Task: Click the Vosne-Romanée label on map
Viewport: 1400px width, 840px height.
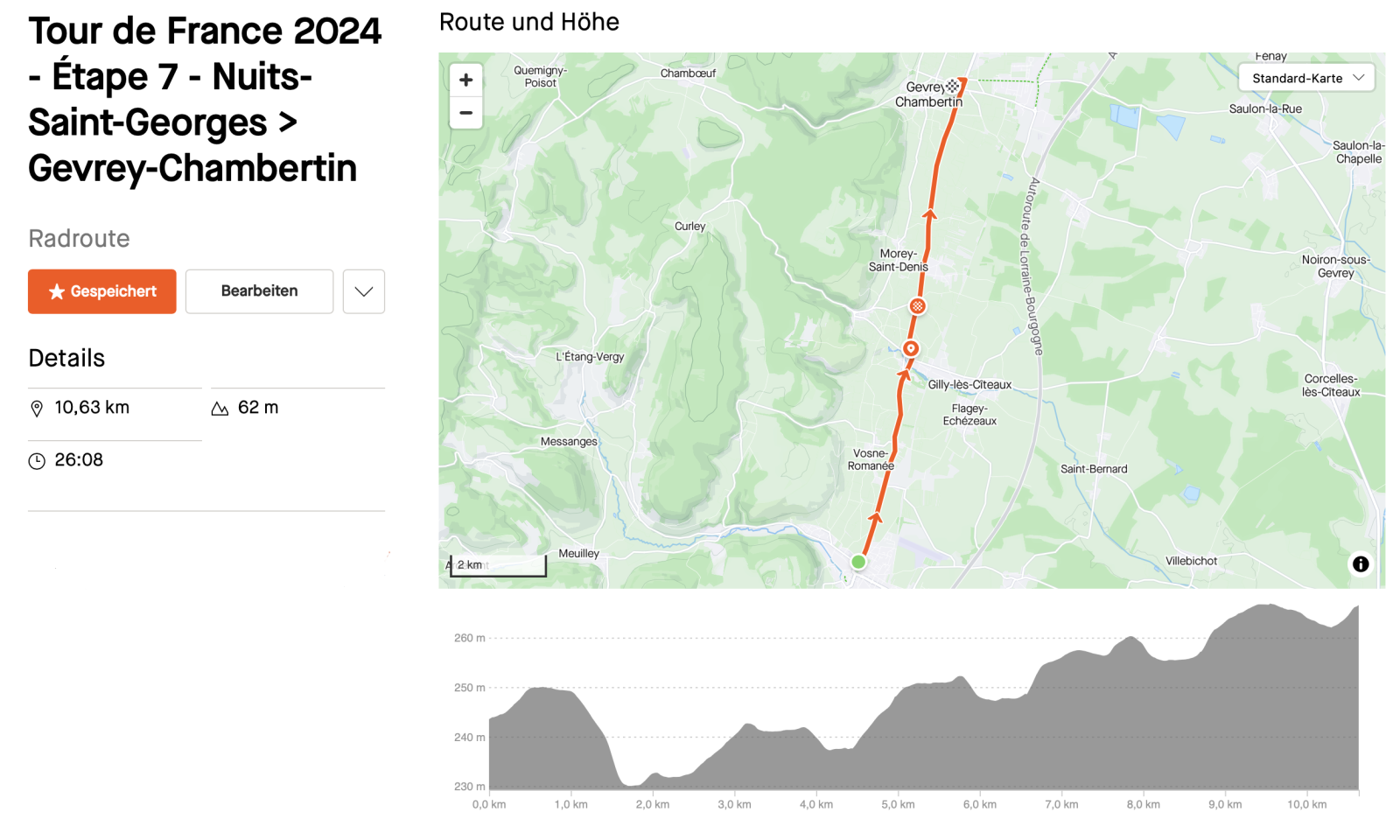Action: [871, 459]
